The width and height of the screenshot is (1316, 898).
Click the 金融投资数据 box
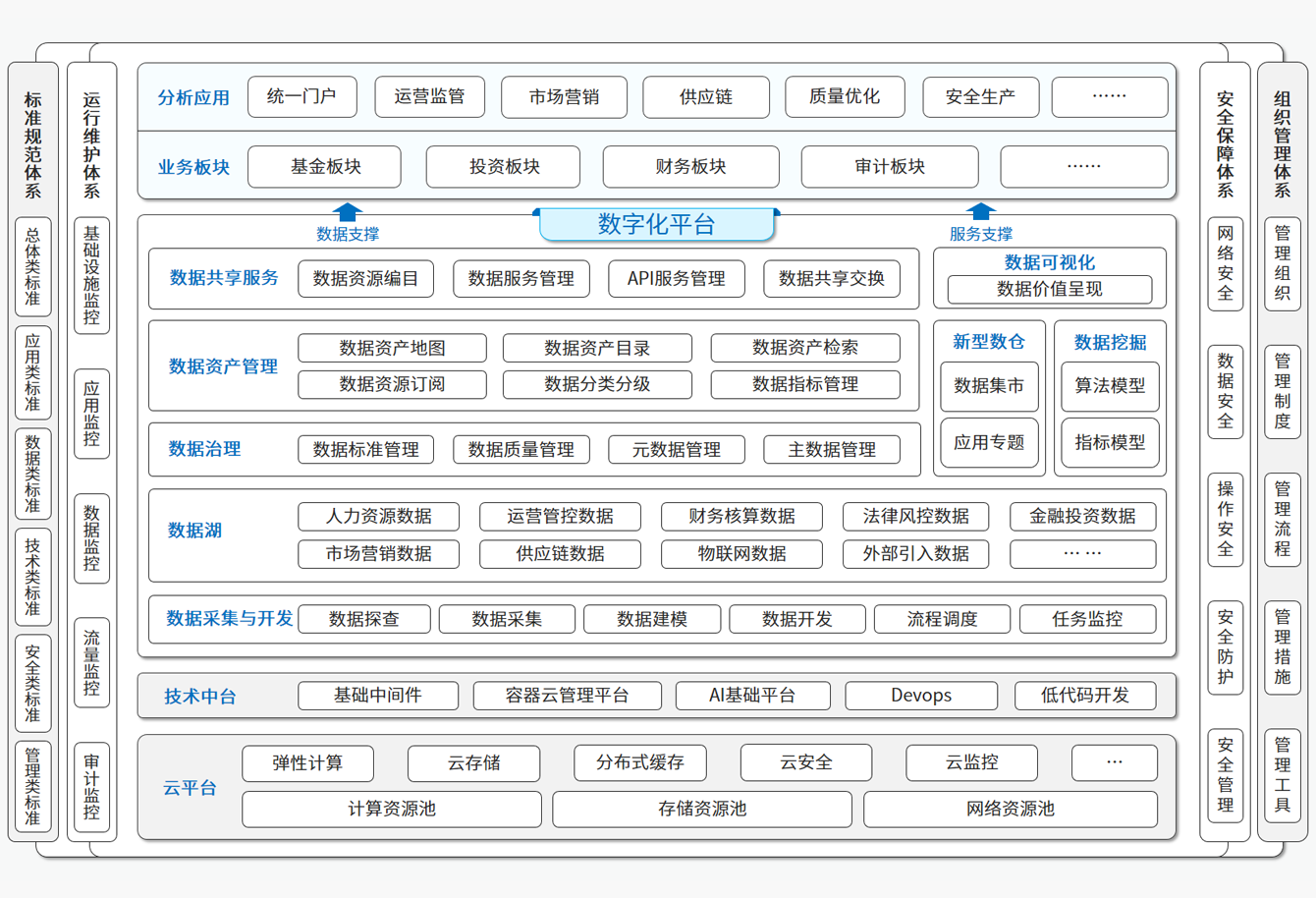click(x=1083, y=517)
